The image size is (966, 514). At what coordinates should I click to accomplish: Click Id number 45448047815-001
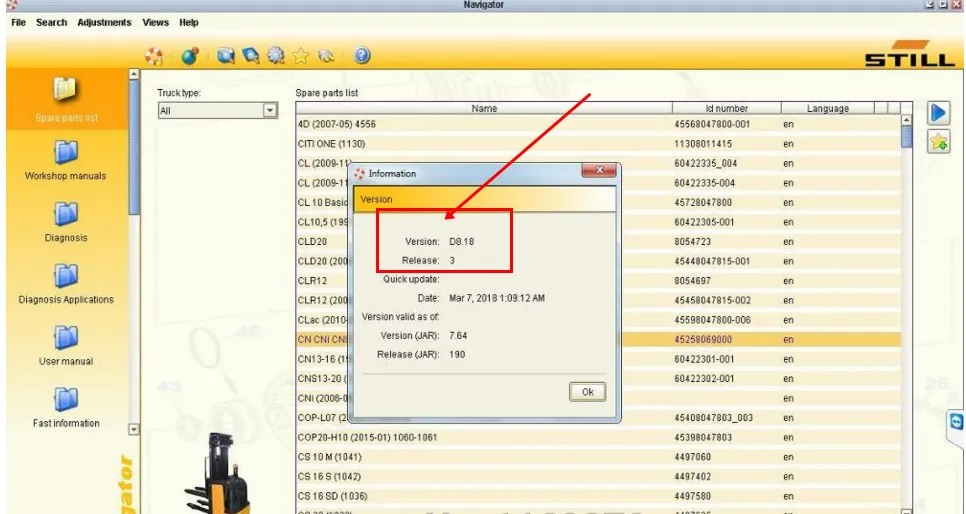[712, 261]
